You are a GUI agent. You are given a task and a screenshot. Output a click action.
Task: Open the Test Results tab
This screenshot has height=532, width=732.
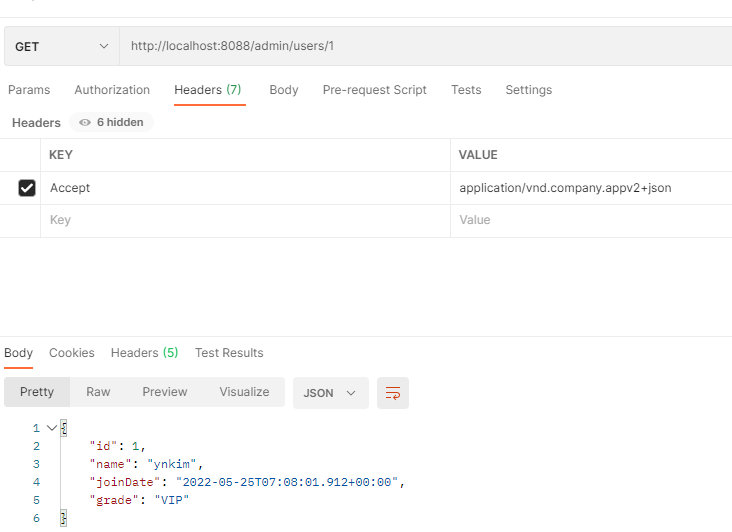[x=229, y=353]
